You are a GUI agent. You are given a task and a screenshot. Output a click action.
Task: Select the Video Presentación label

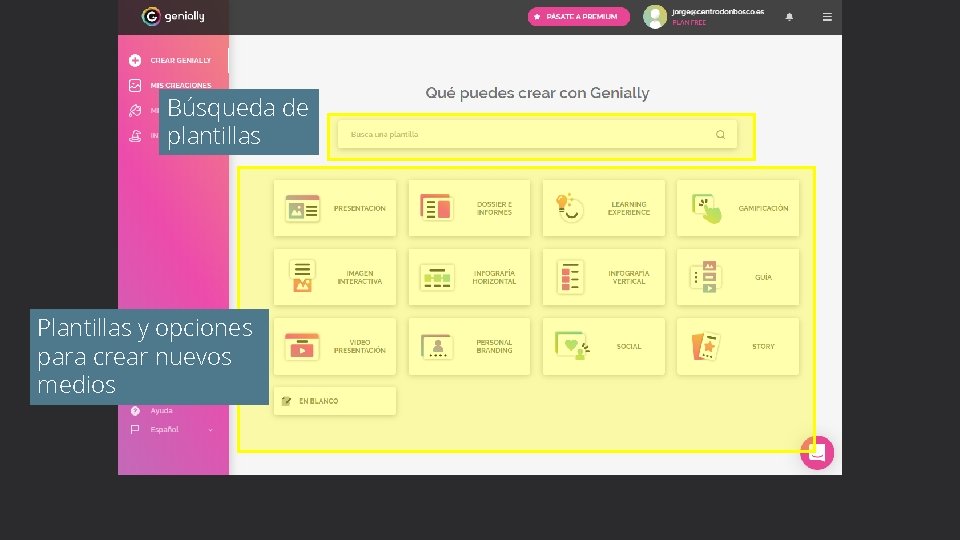[359, 347]
